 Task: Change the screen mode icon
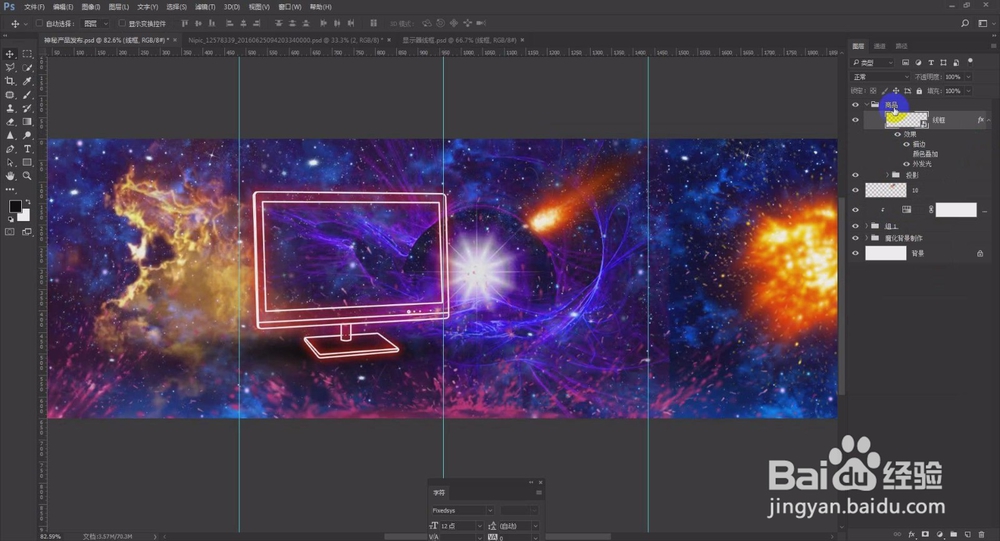[27, 232]
